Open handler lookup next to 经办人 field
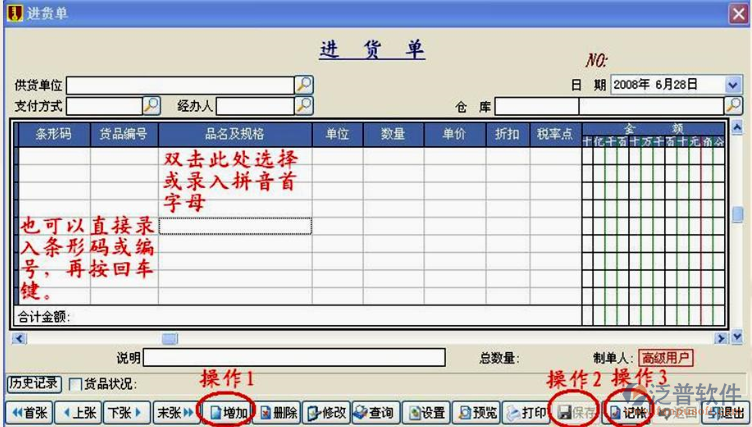Screen dimensions: 752x427 click(x=304, y=106)
